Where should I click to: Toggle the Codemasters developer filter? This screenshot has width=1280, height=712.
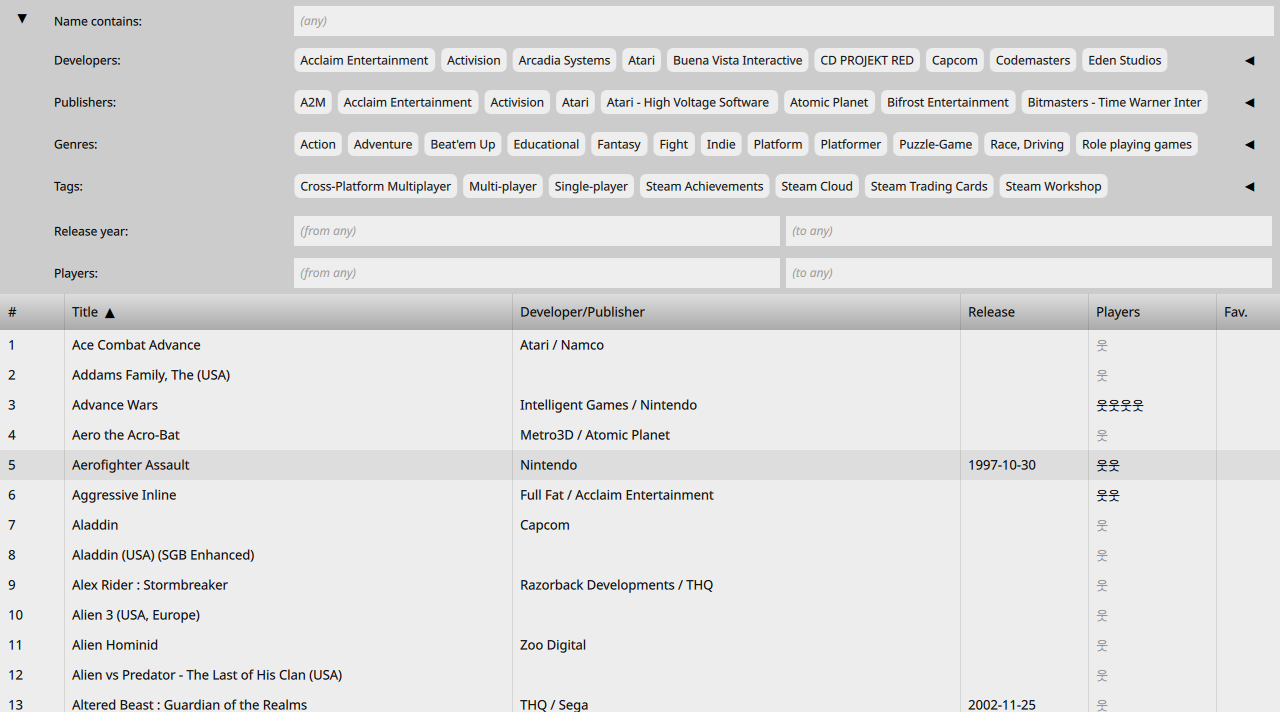1033,60
